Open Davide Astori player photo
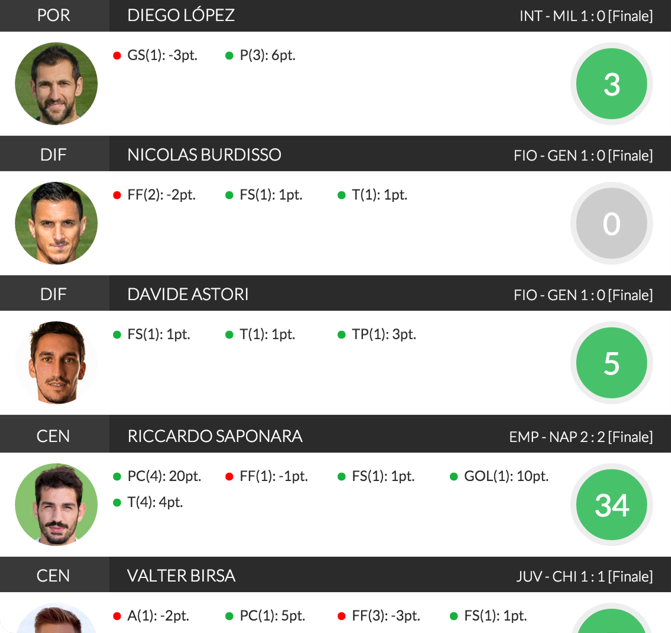The image size is (671, 633). pyautogui.click(x=56, y=363)
